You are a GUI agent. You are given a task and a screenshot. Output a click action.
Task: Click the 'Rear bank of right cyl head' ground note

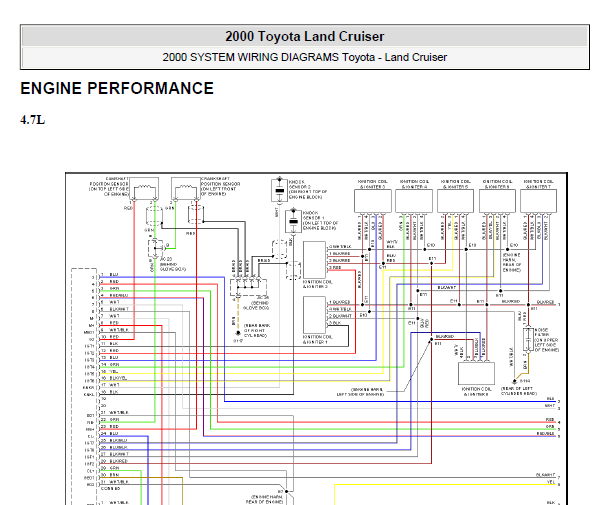[257, 330]
